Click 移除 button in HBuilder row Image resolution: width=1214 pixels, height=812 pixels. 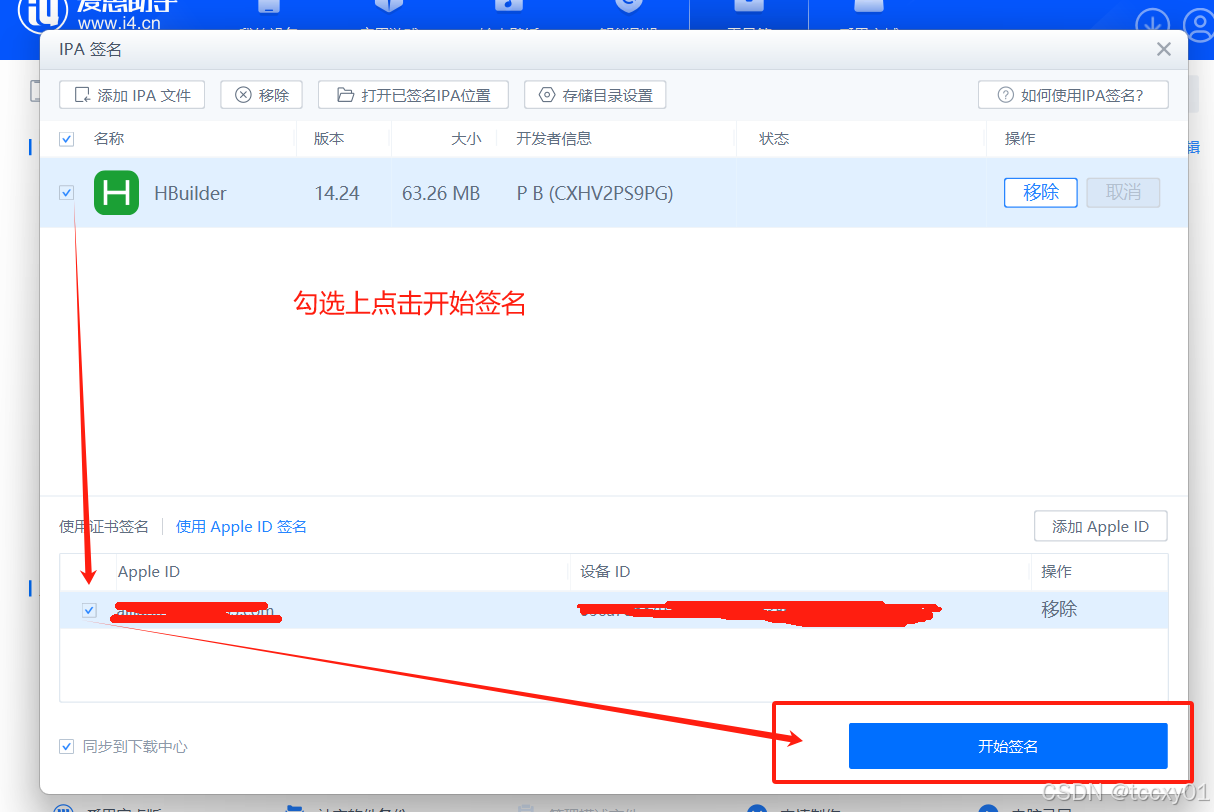(x=1040, y=192)
